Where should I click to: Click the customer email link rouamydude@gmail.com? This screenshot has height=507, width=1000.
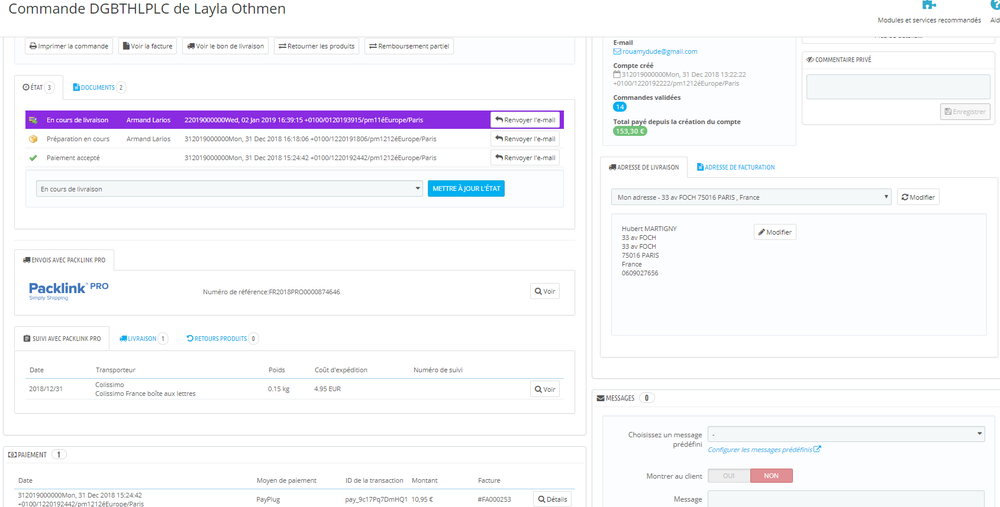[x=659, y=52]
